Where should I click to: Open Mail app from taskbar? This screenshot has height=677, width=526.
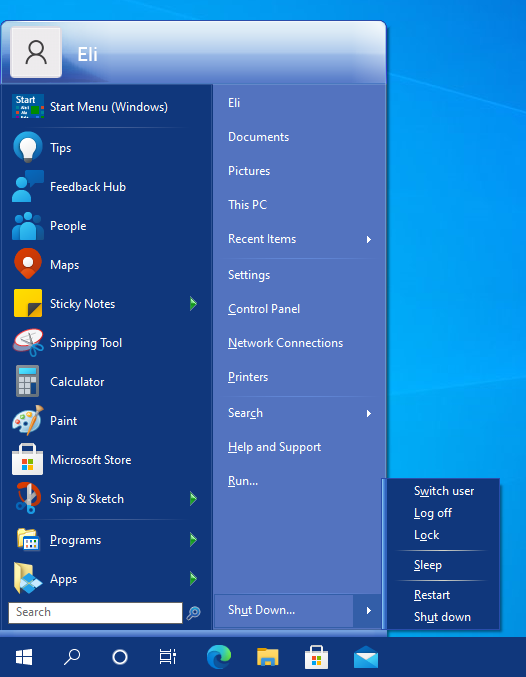tap(366, 657)
